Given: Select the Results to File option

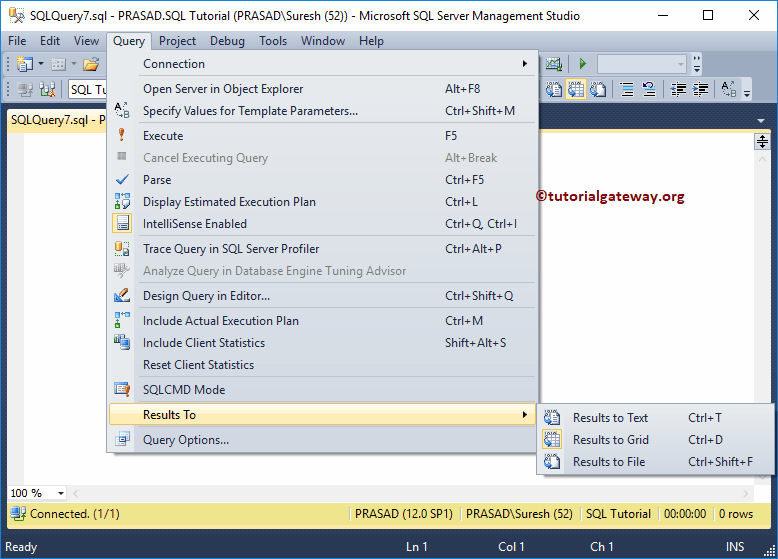Looking at the screenshot, I should coord(655,462).
